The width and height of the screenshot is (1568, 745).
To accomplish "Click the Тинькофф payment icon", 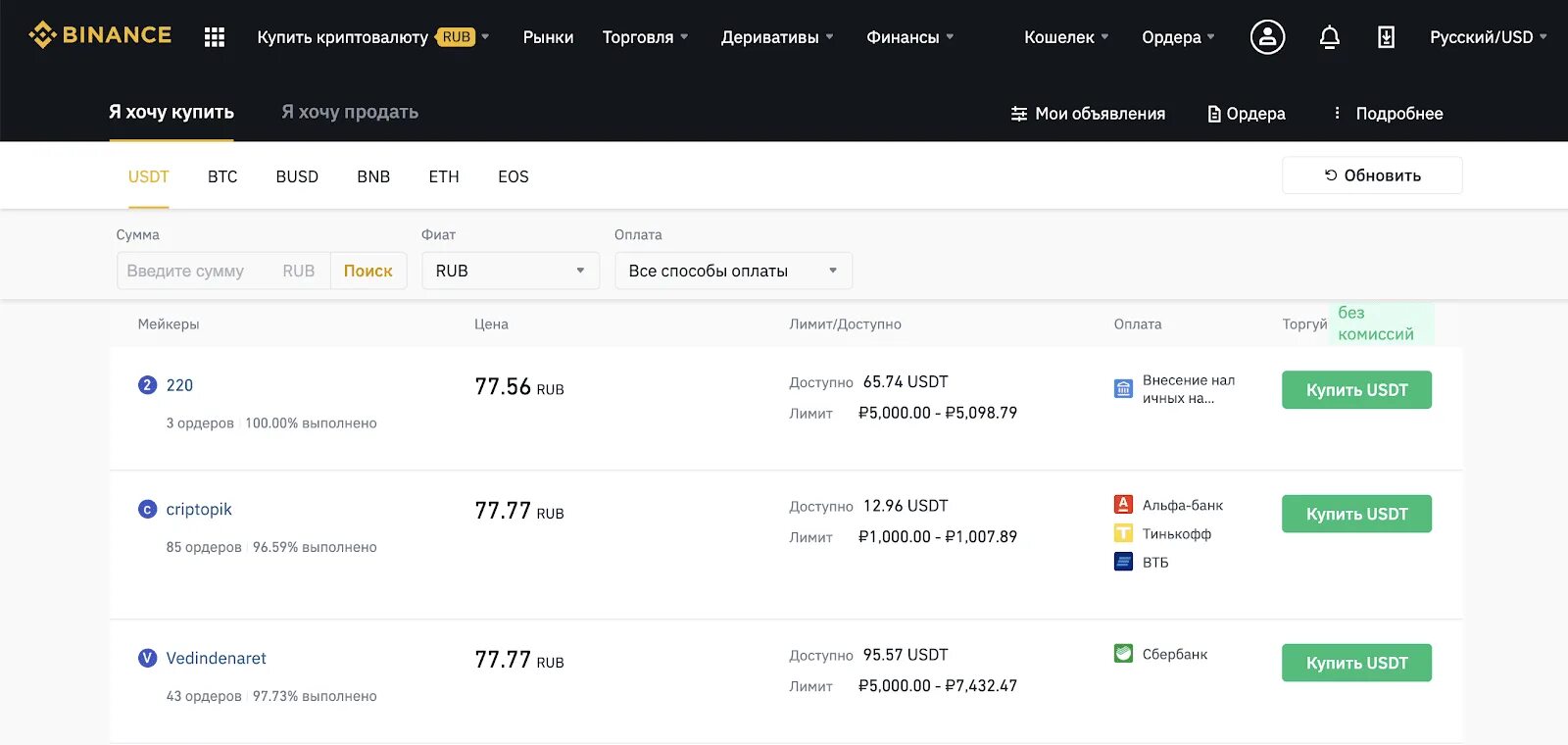I will coord(1123,533).
